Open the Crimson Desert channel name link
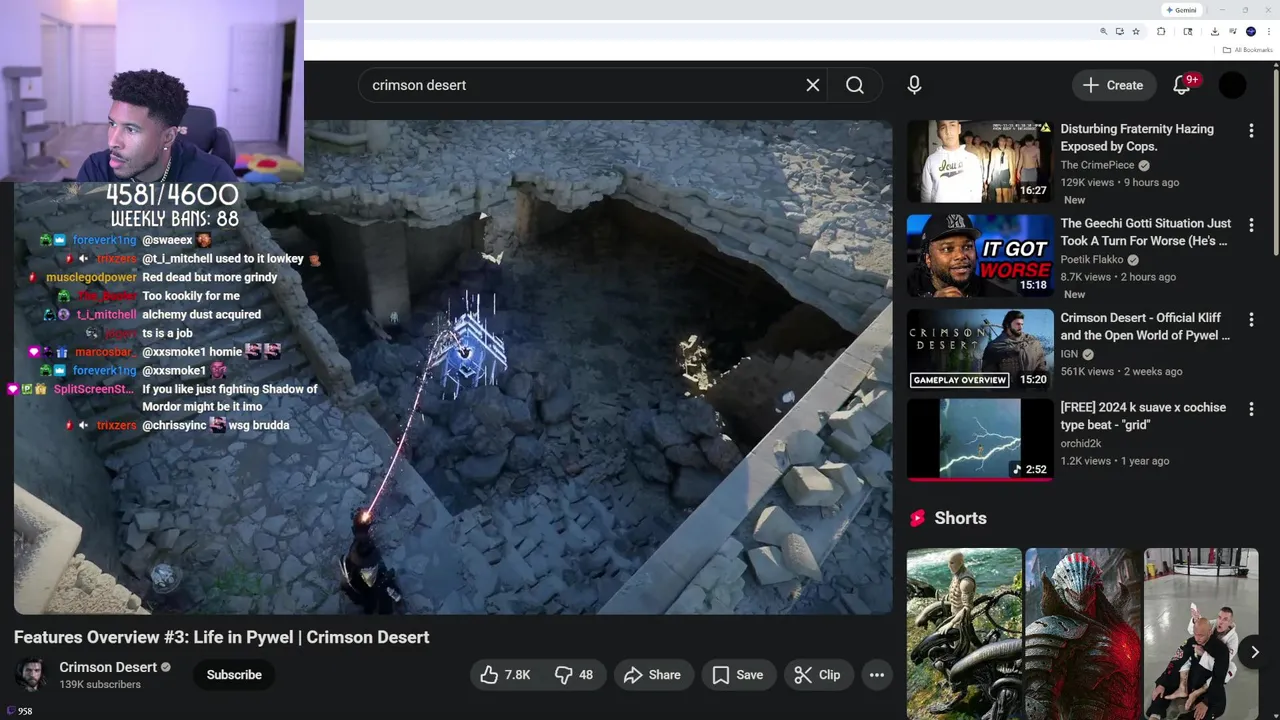Image resolution: width=1280 pixels, height=720 pixels. [108, 667]
